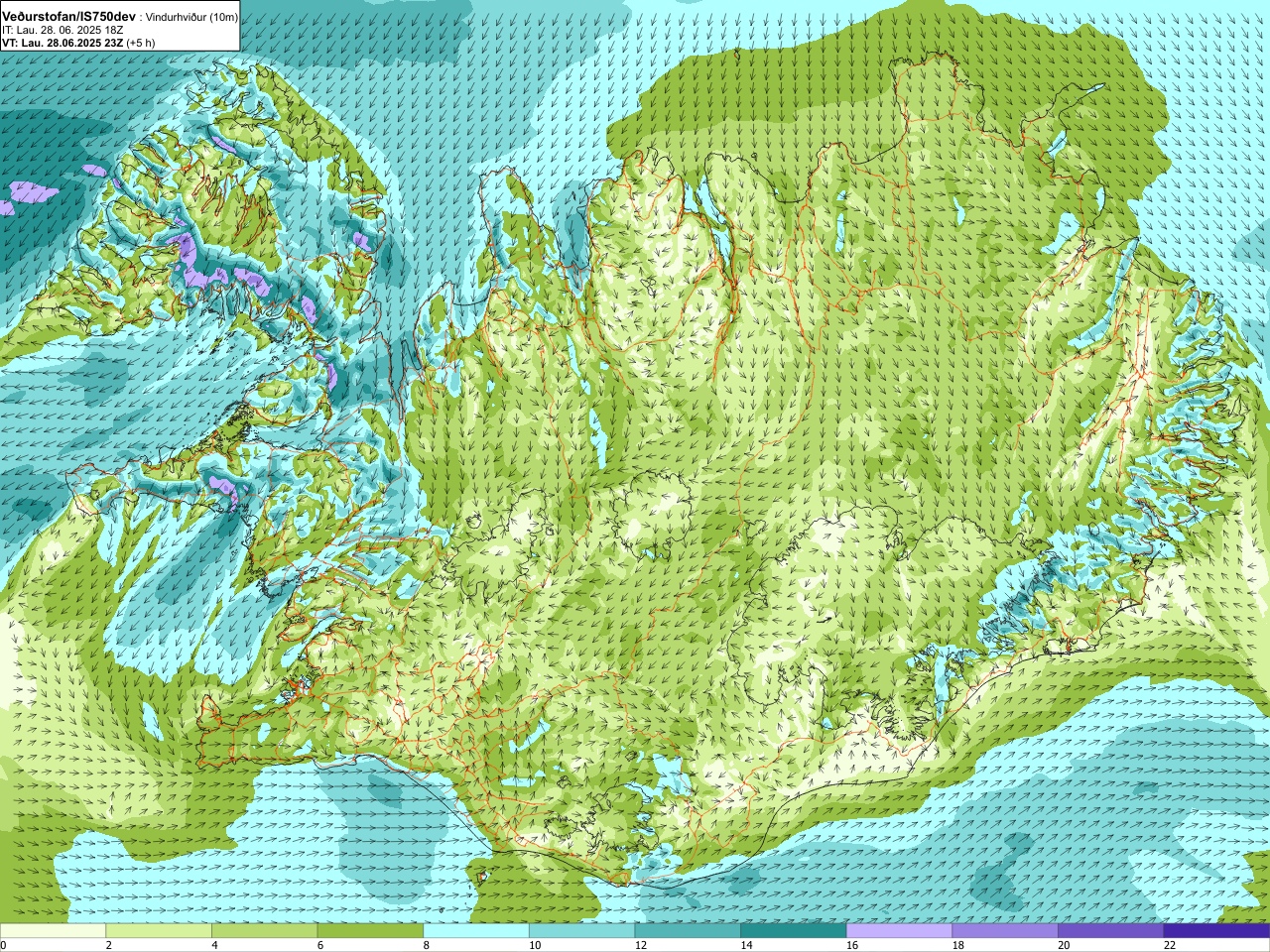Click the VT: Lau. 28.06.2025 23Z line
This screenshot has width=1270, height=952.
[63, 43]
